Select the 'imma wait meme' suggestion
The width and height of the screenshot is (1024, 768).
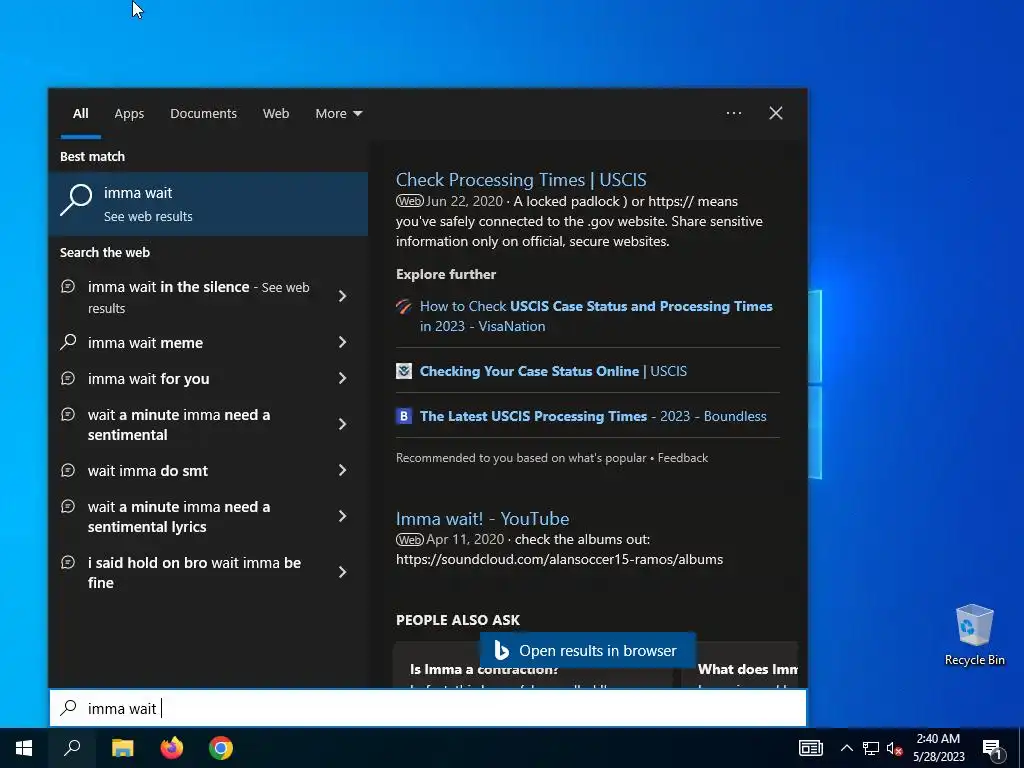145,342
